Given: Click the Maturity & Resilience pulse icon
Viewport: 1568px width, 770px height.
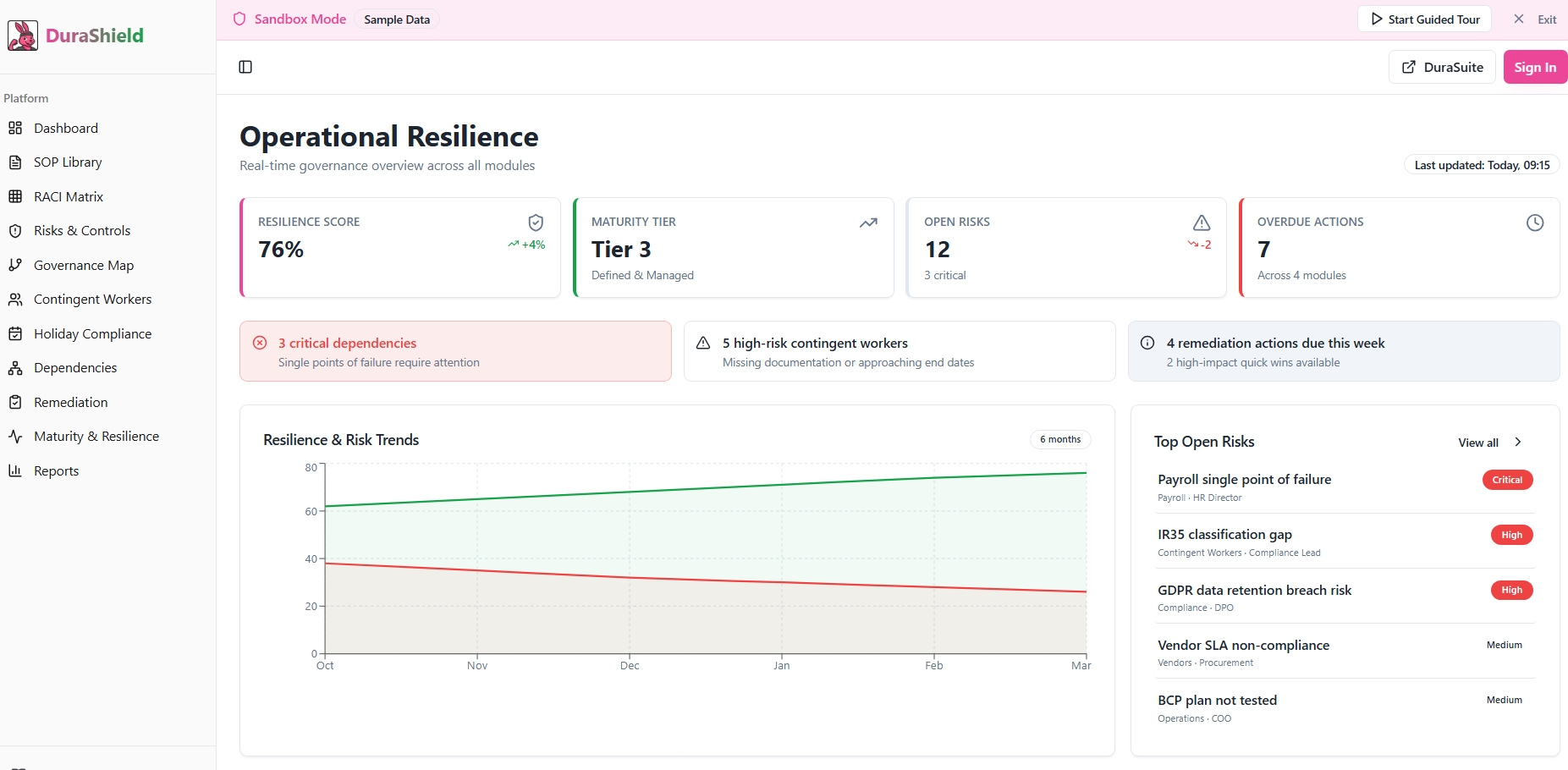Looking at the screenshot, I should point(15,437).
